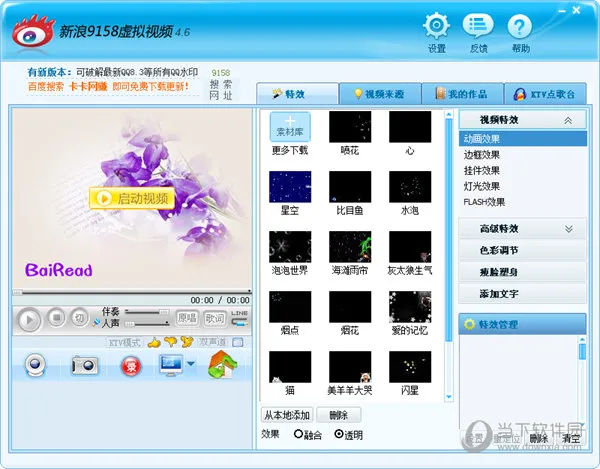Switch to the KTV点歌台 tab

tap(545, 94)
